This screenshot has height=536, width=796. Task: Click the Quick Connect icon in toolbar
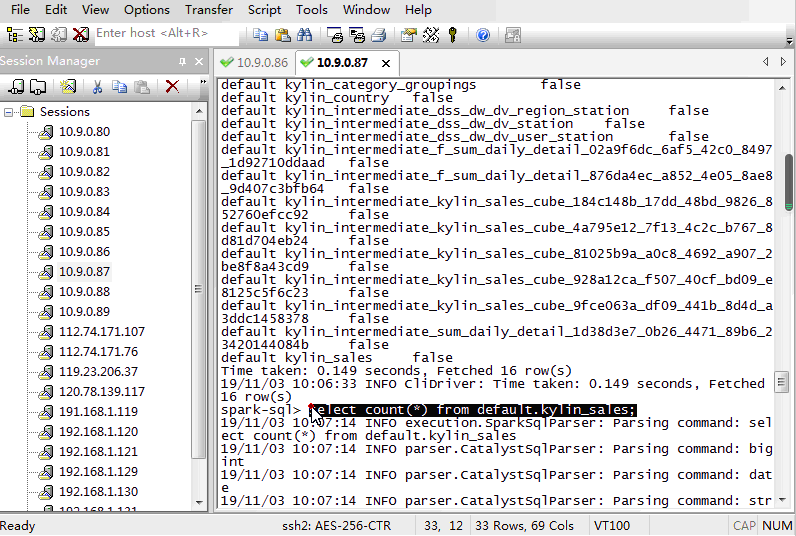coord(37,35)
